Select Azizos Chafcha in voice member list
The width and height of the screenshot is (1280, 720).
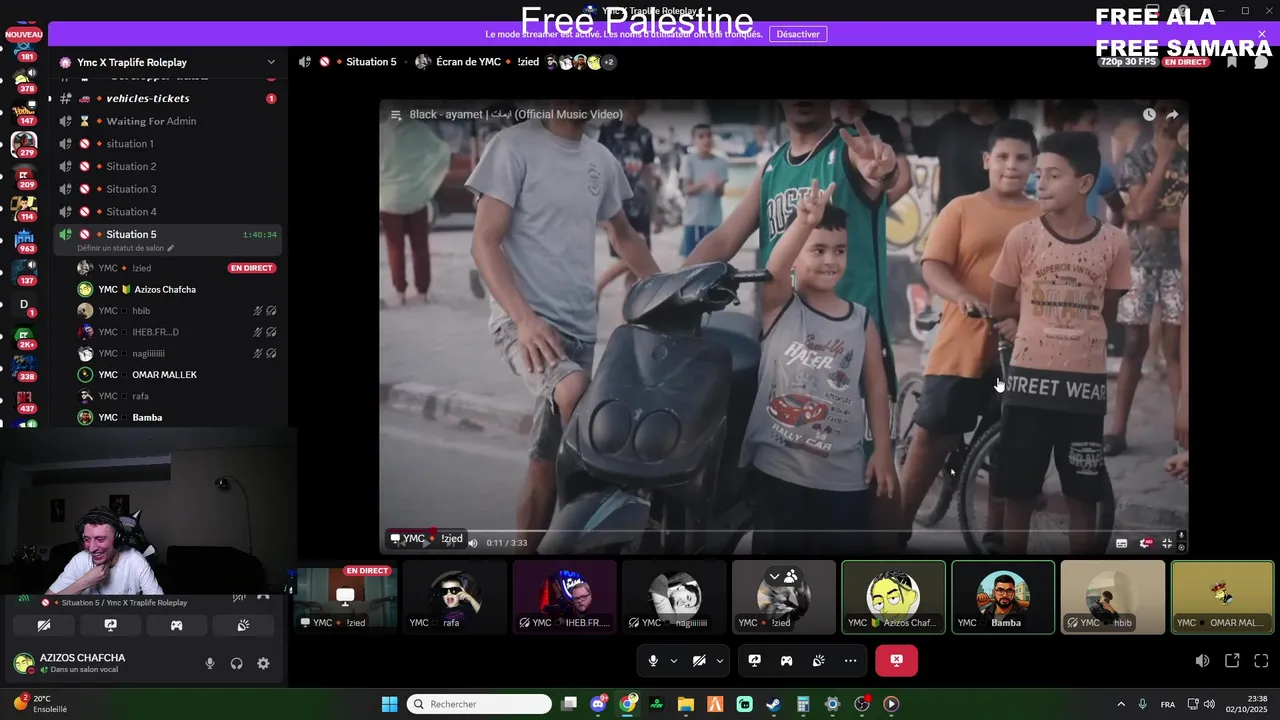[176, 289]
